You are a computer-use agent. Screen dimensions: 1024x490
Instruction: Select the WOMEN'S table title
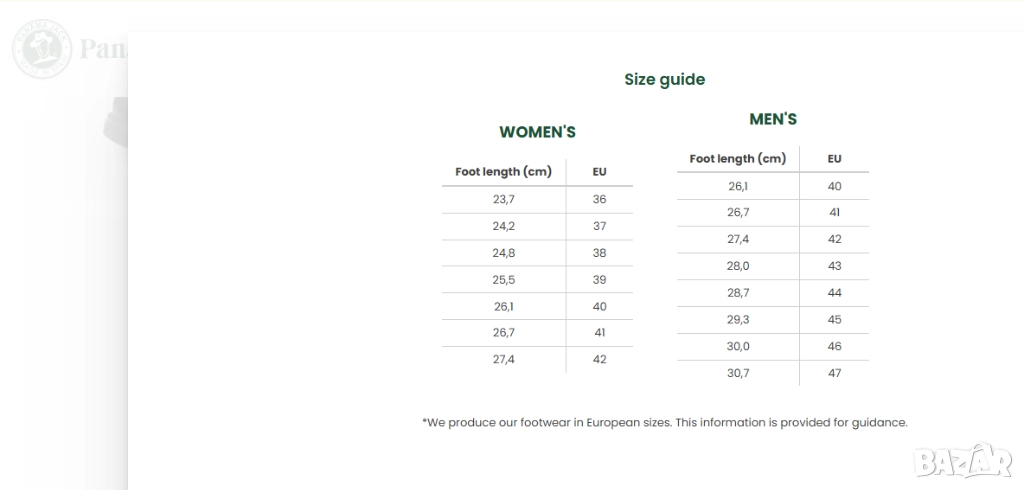537,132
